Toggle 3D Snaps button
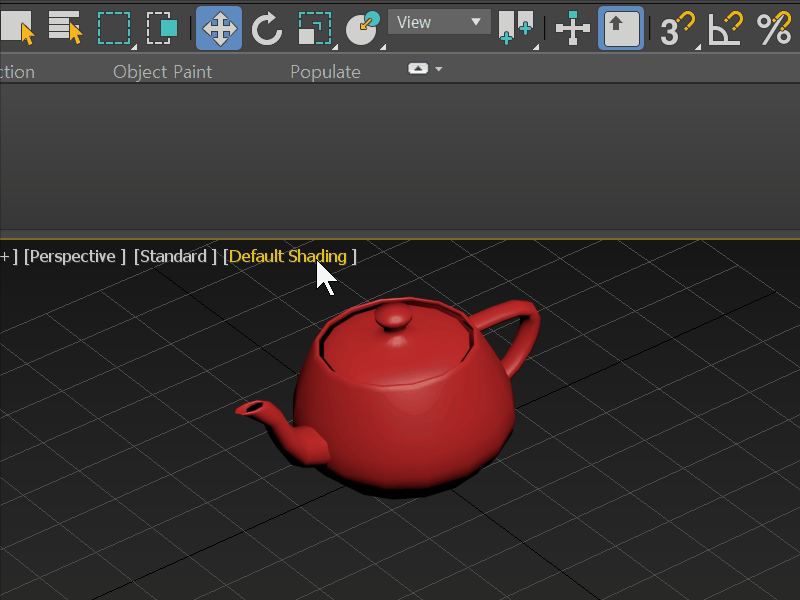800x600 pixels. coord(679,29)
